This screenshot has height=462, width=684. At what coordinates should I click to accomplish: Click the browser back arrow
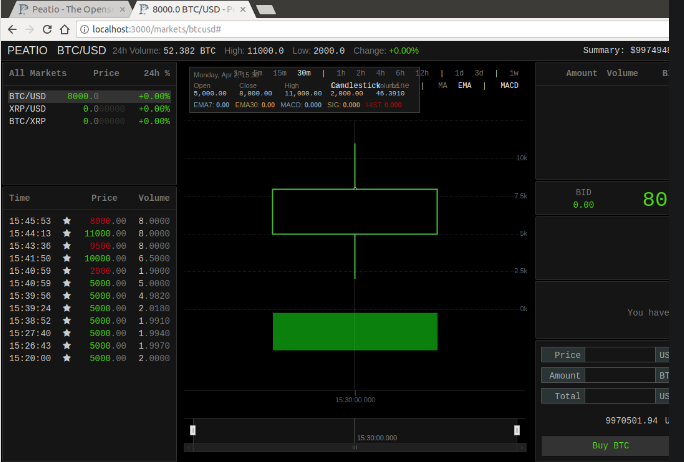pyautogui.click(x=13, y=29)
